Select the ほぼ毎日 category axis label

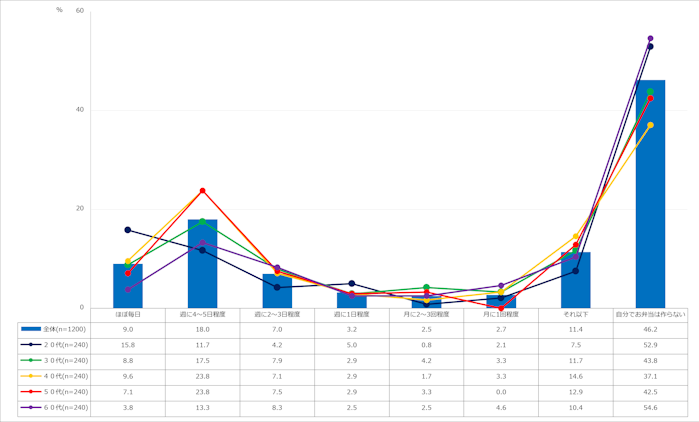pyautogui.click(x=128, y=314)
